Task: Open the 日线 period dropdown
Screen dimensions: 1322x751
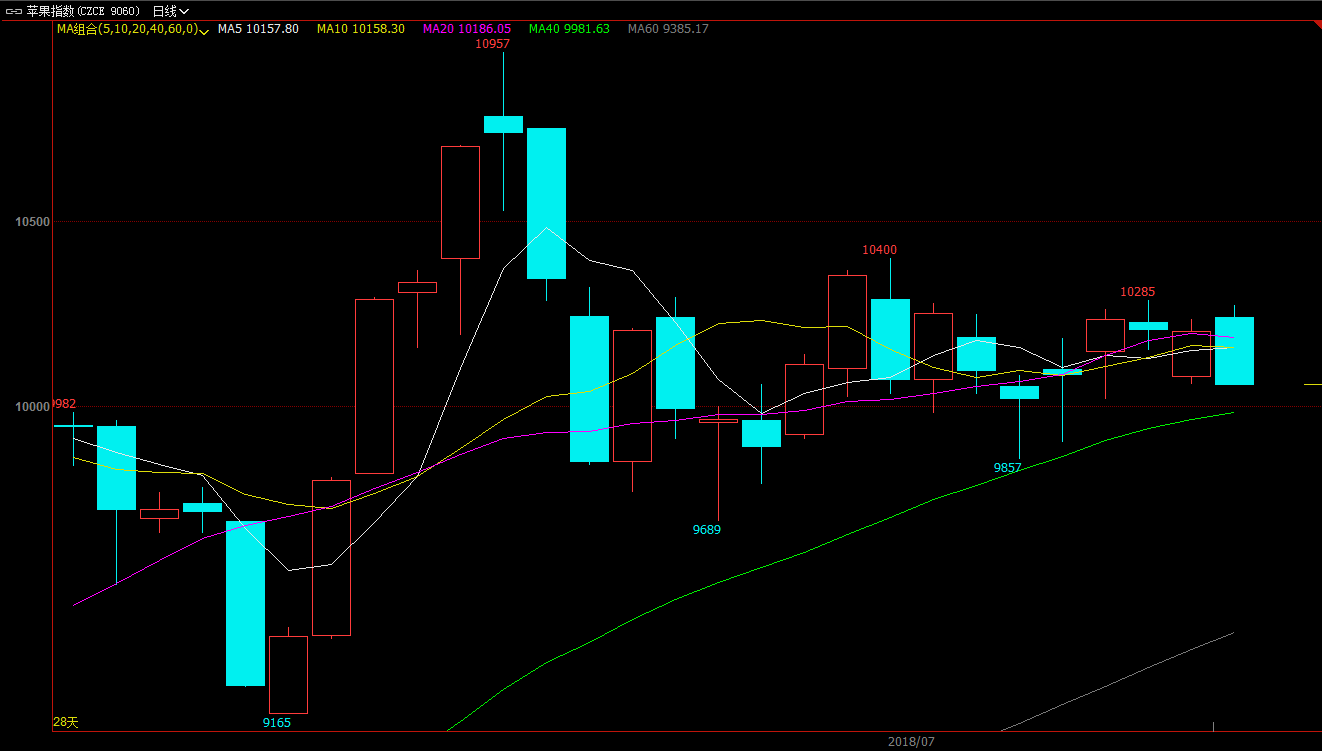Action: [x=170, y=11]
